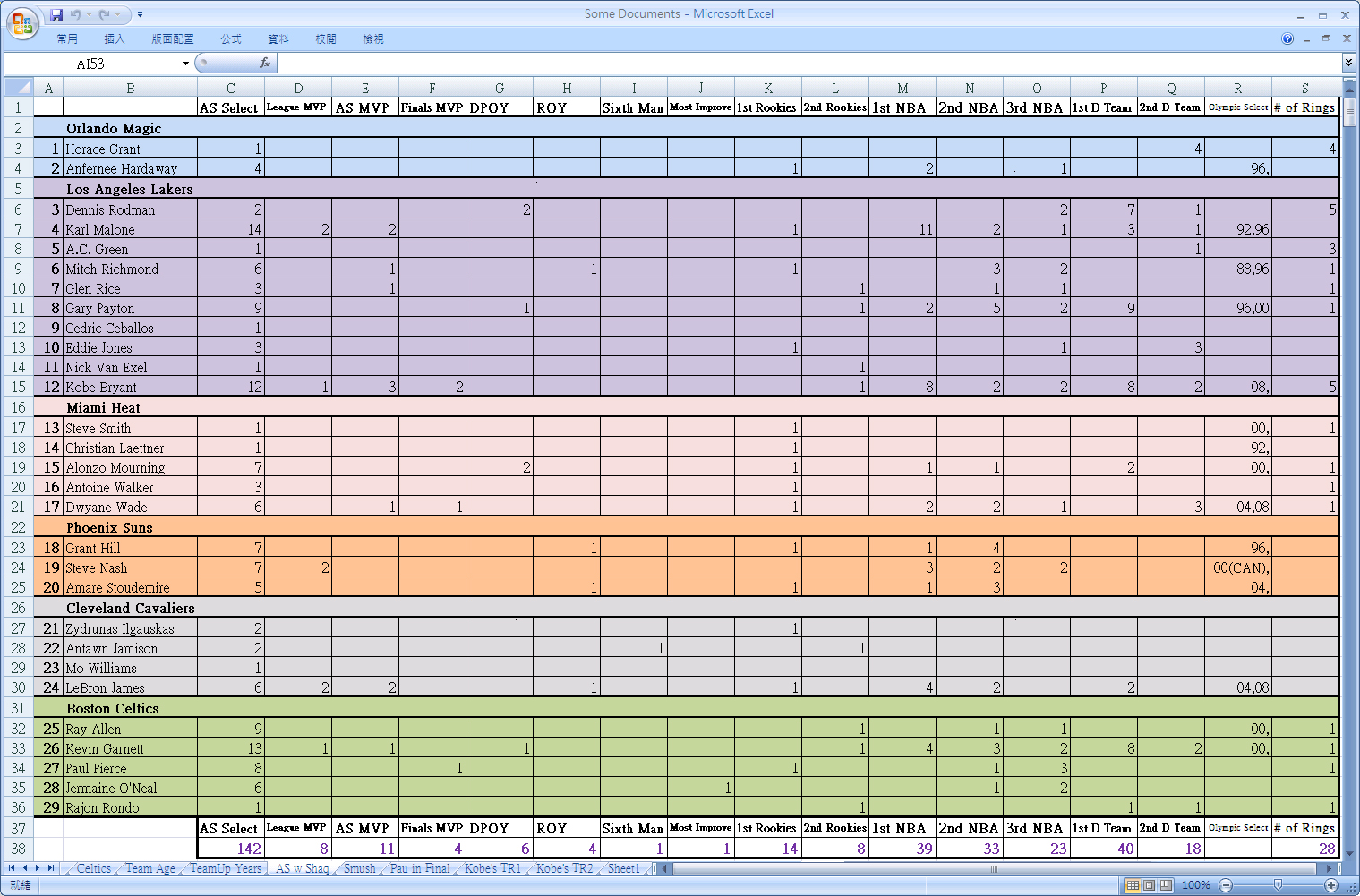Select column B header
1360x896 pixels.
pyautogui.click(x=131, y=88)
